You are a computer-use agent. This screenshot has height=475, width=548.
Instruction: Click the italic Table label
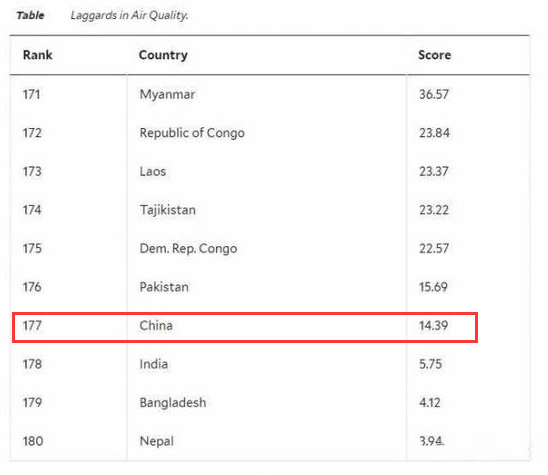click(30, 15)
